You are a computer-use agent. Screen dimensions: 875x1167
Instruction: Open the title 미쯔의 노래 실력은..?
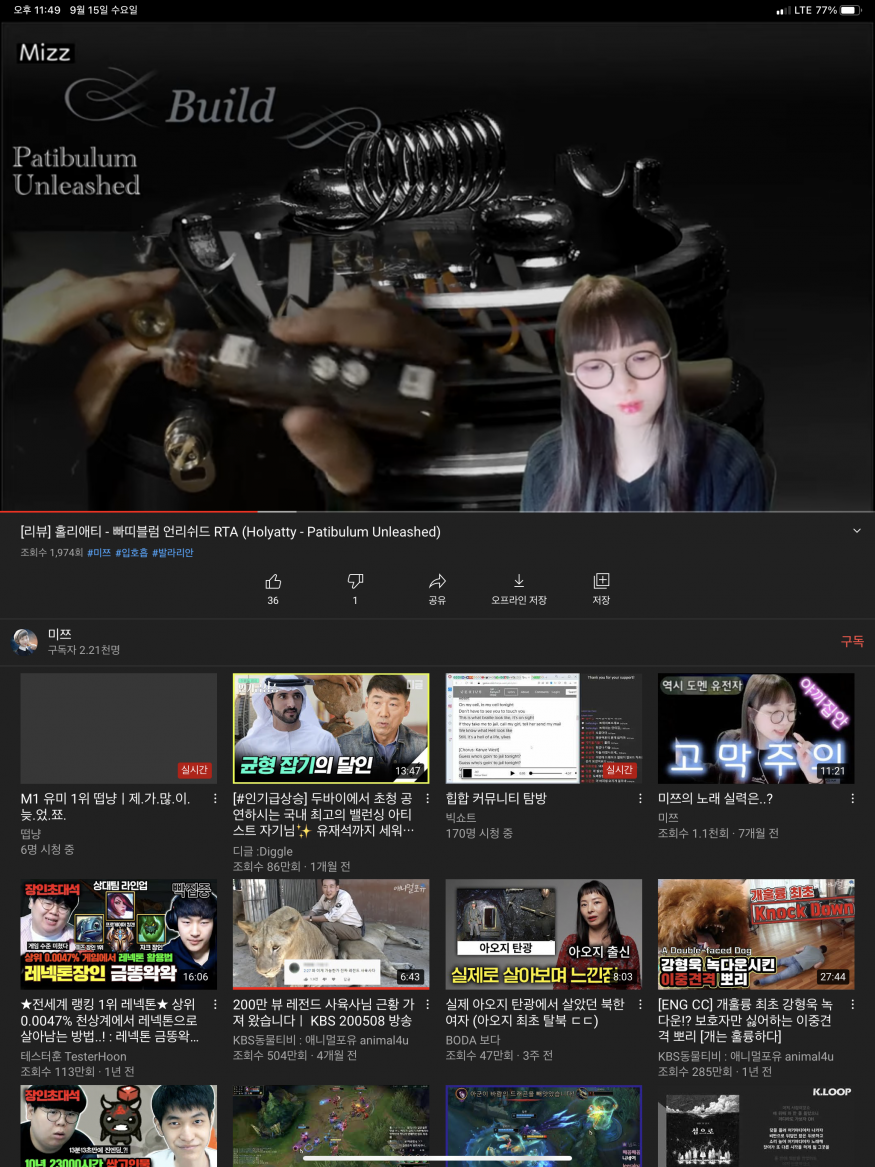coord(715,799)
